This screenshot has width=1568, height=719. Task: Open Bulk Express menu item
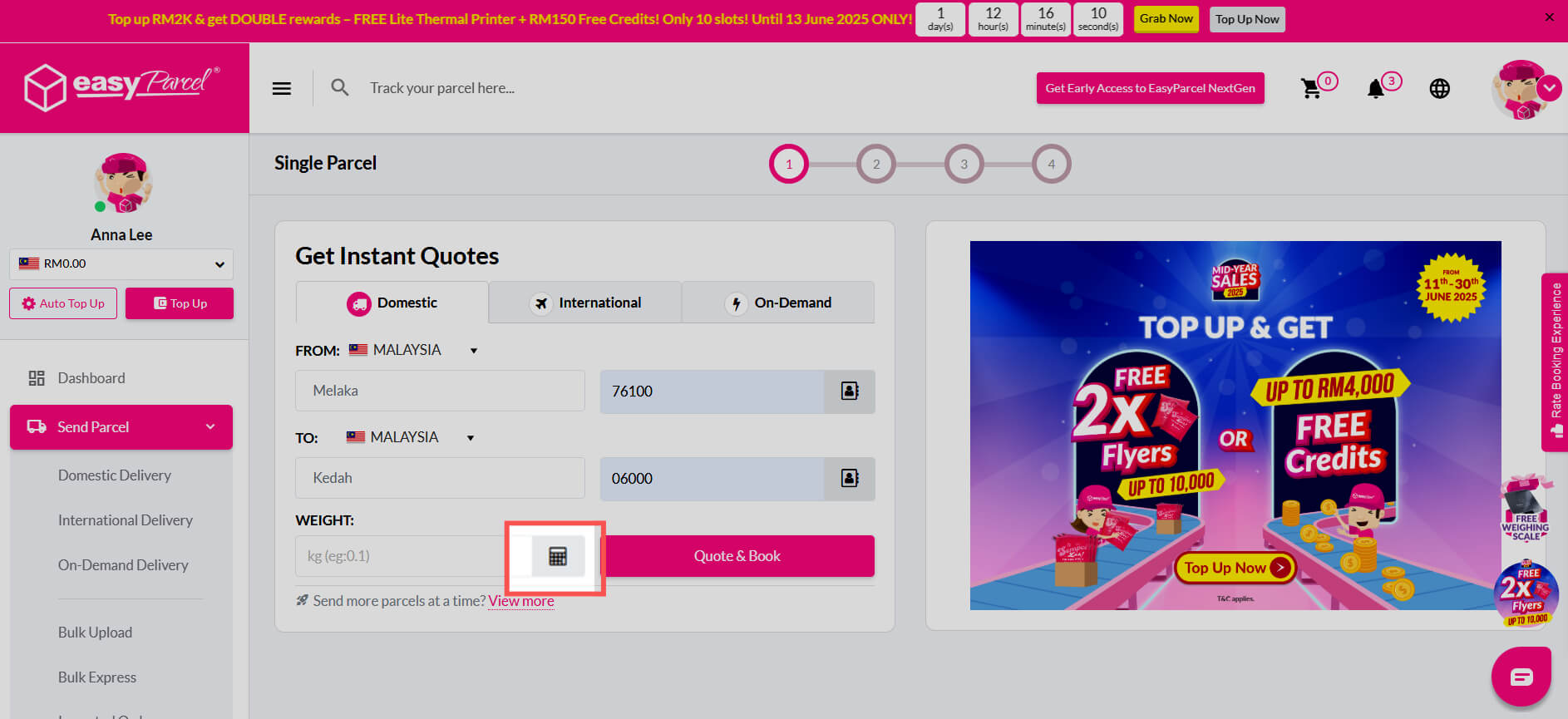pos(97,677)
